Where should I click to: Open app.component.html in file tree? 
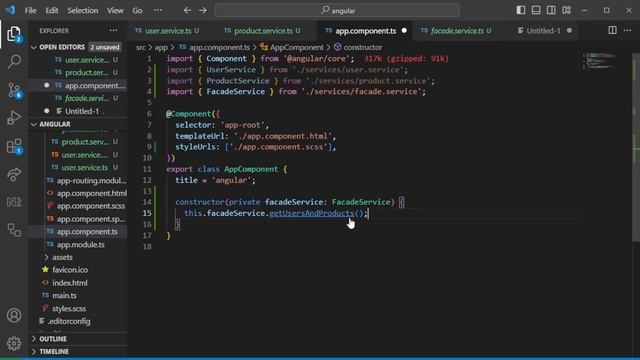coord(91,193)
